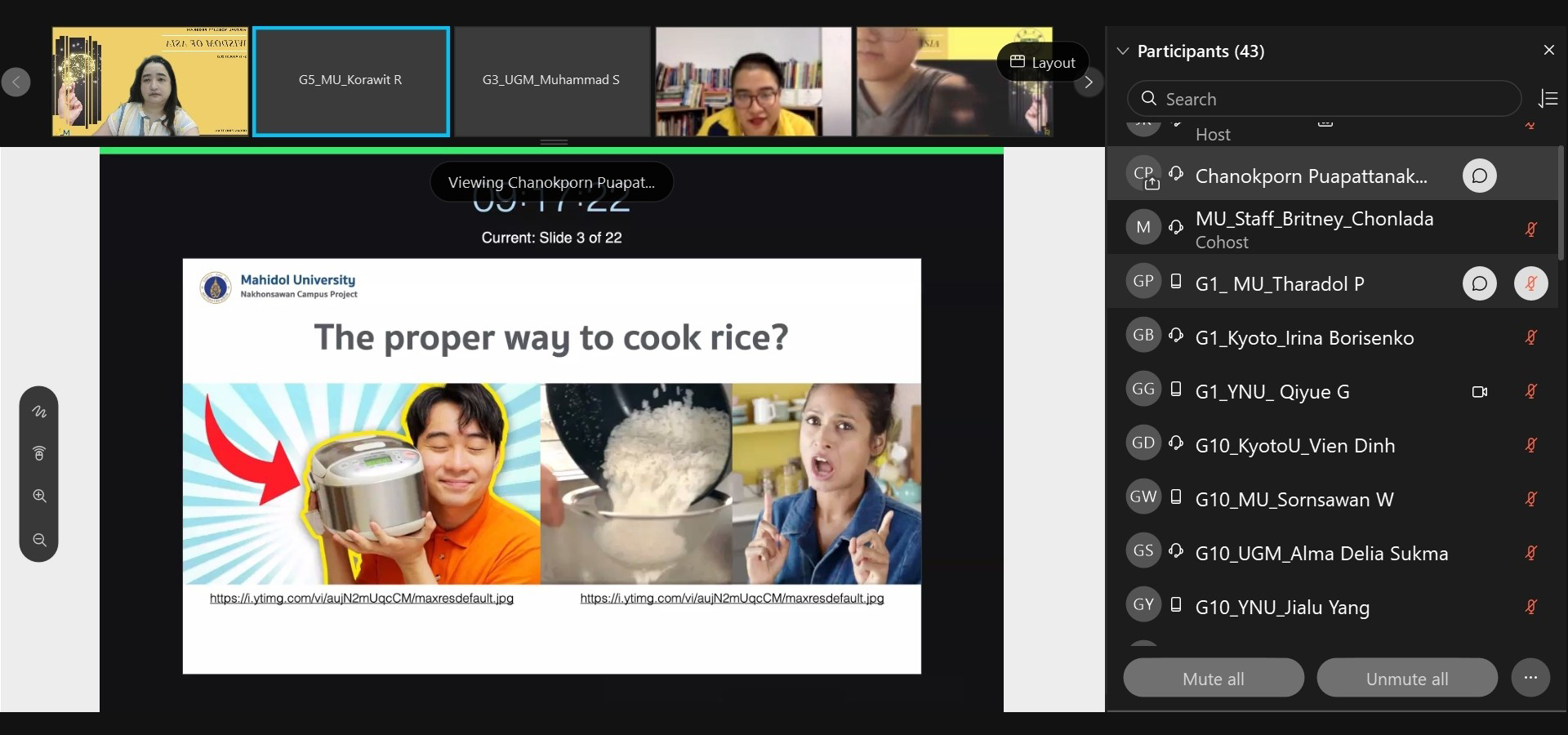Select G10_UGM_Alma Delia Sukma in list
The width and height of the screenshot is (1568, 735).
click(x=1321, y=554)
